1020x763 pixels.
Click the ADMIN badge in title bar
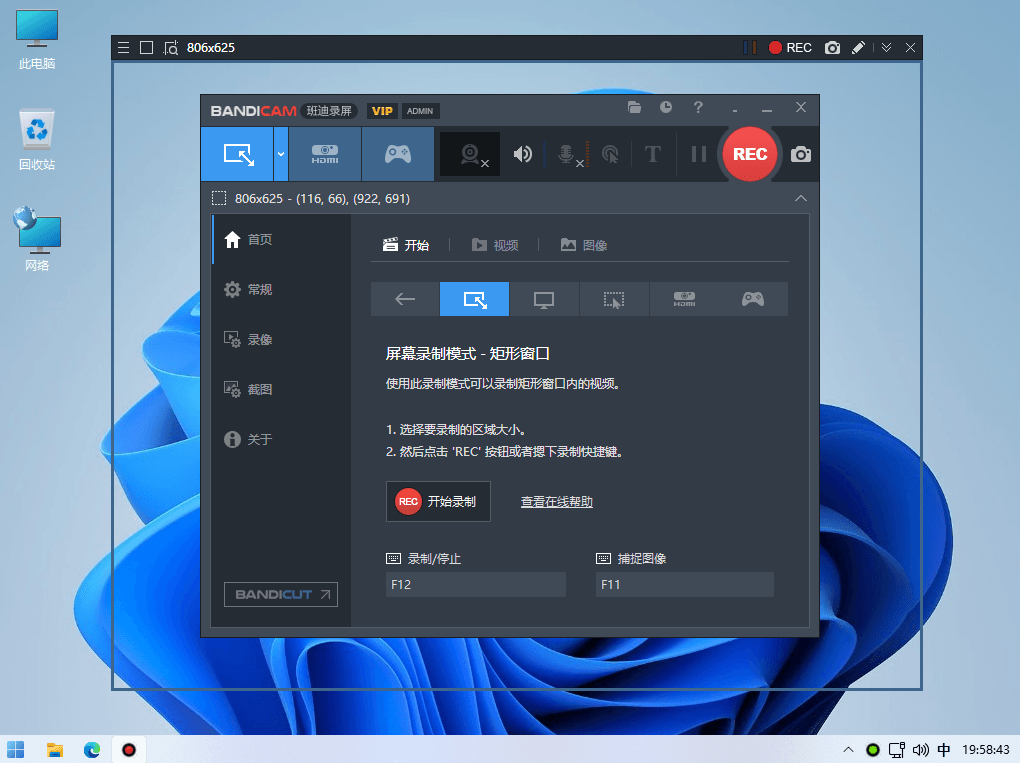pos(420,111)
